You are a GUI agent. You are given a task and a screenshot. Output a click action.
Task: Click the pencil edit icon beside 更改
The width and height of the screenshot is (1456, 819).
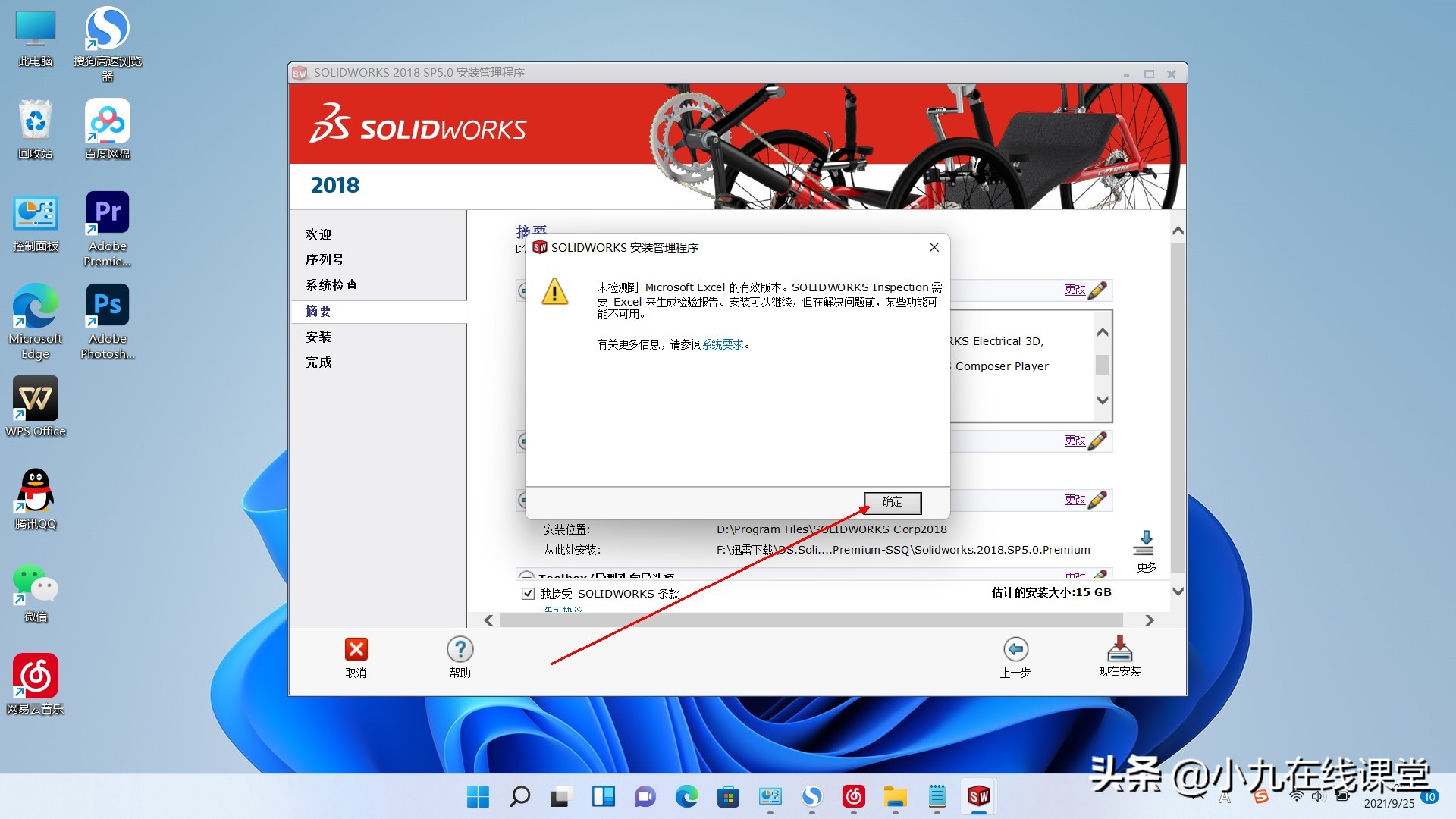coord(1097,289)
